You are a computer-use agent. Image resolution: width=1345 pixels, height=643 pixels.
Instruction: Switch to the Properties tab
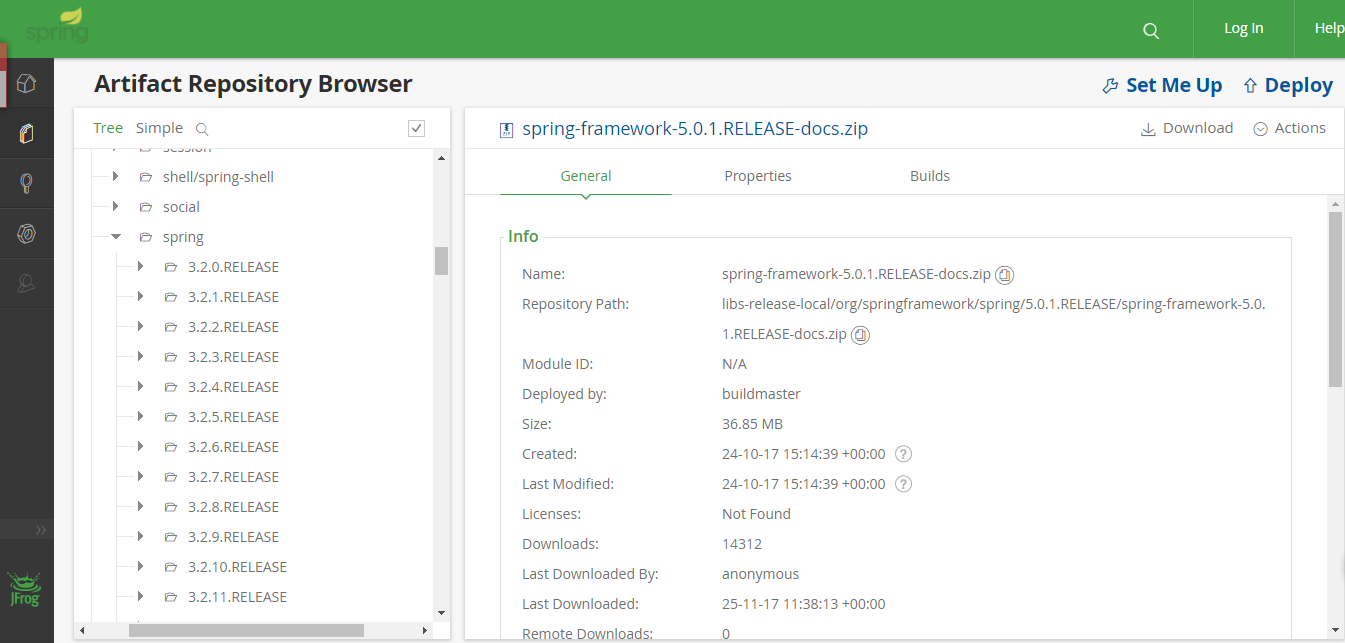pyautogui.click(x=758, y=176)
